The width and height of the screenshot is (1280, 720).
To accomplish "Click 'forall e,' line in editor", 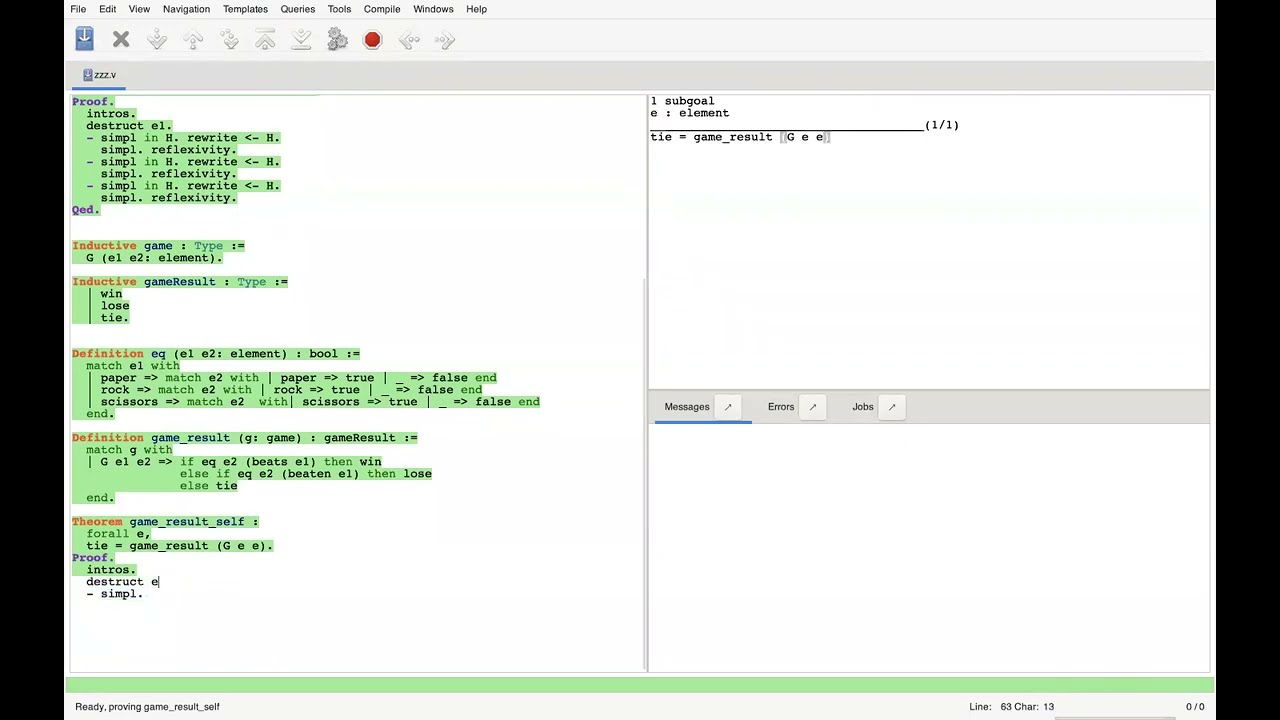I will [x=118, y=534].
